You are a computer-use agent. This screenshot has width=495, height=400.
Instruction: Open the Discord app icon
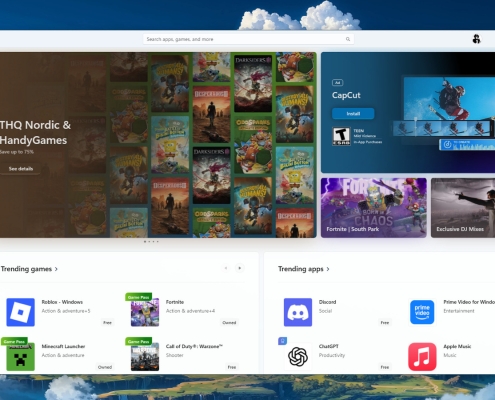pyautogui.click(x=298, y=312)
